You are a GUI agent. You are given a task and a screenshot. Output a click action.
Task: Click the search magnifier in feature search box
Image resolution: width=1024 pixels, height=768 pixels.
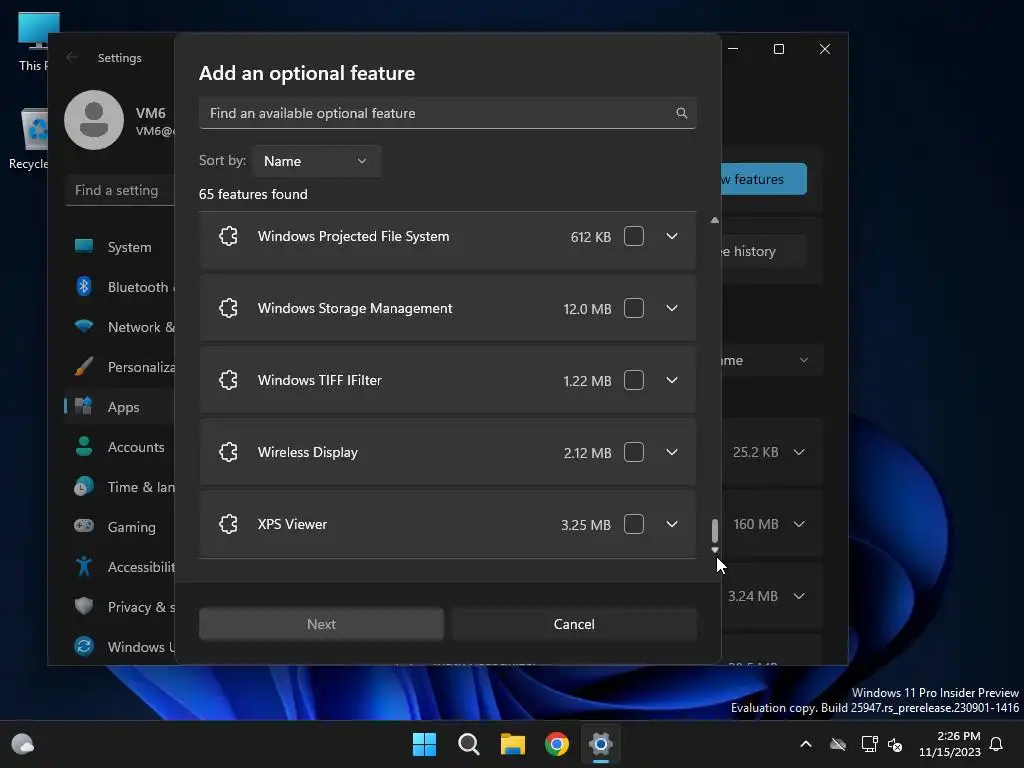coord(681,113)
